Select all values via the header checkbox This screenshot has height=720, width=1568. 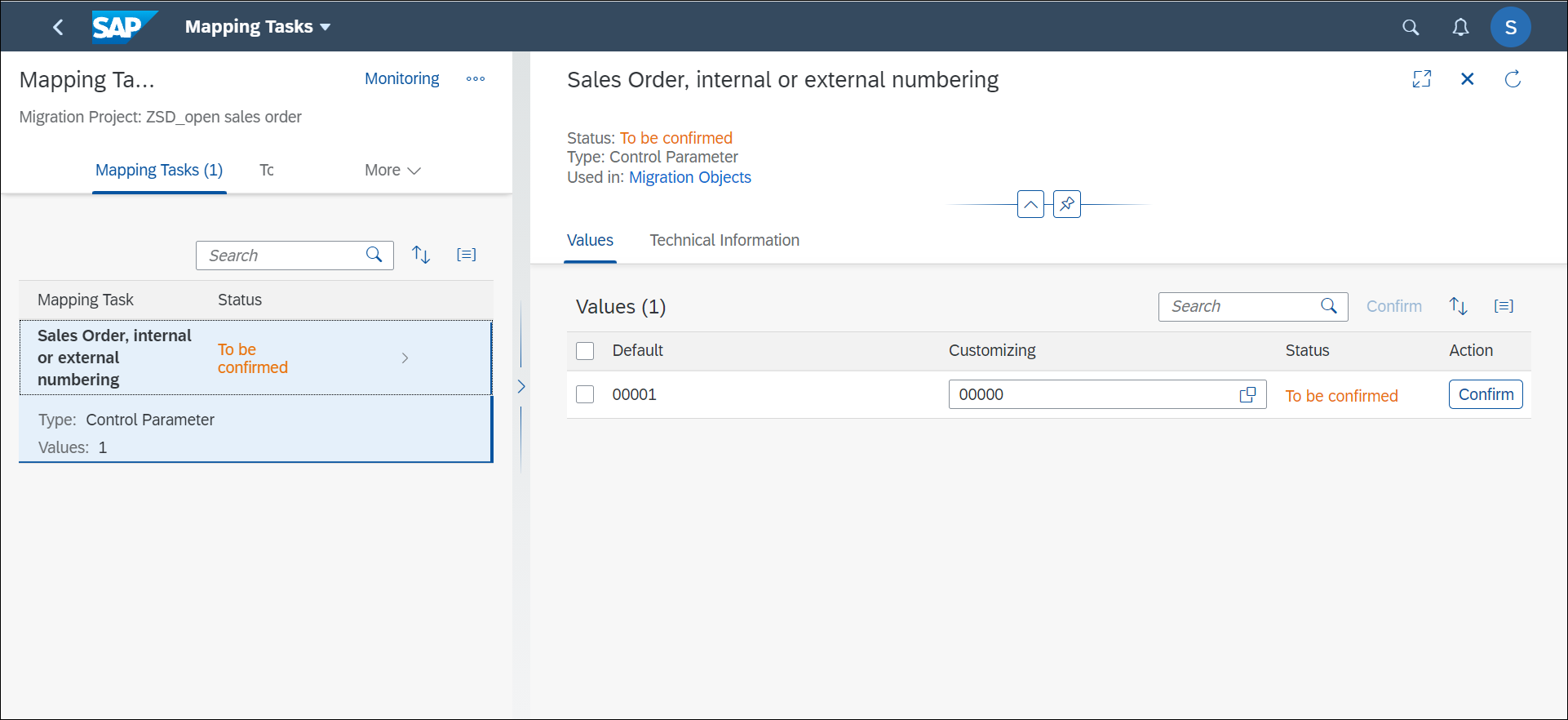[x=585, y=351]
